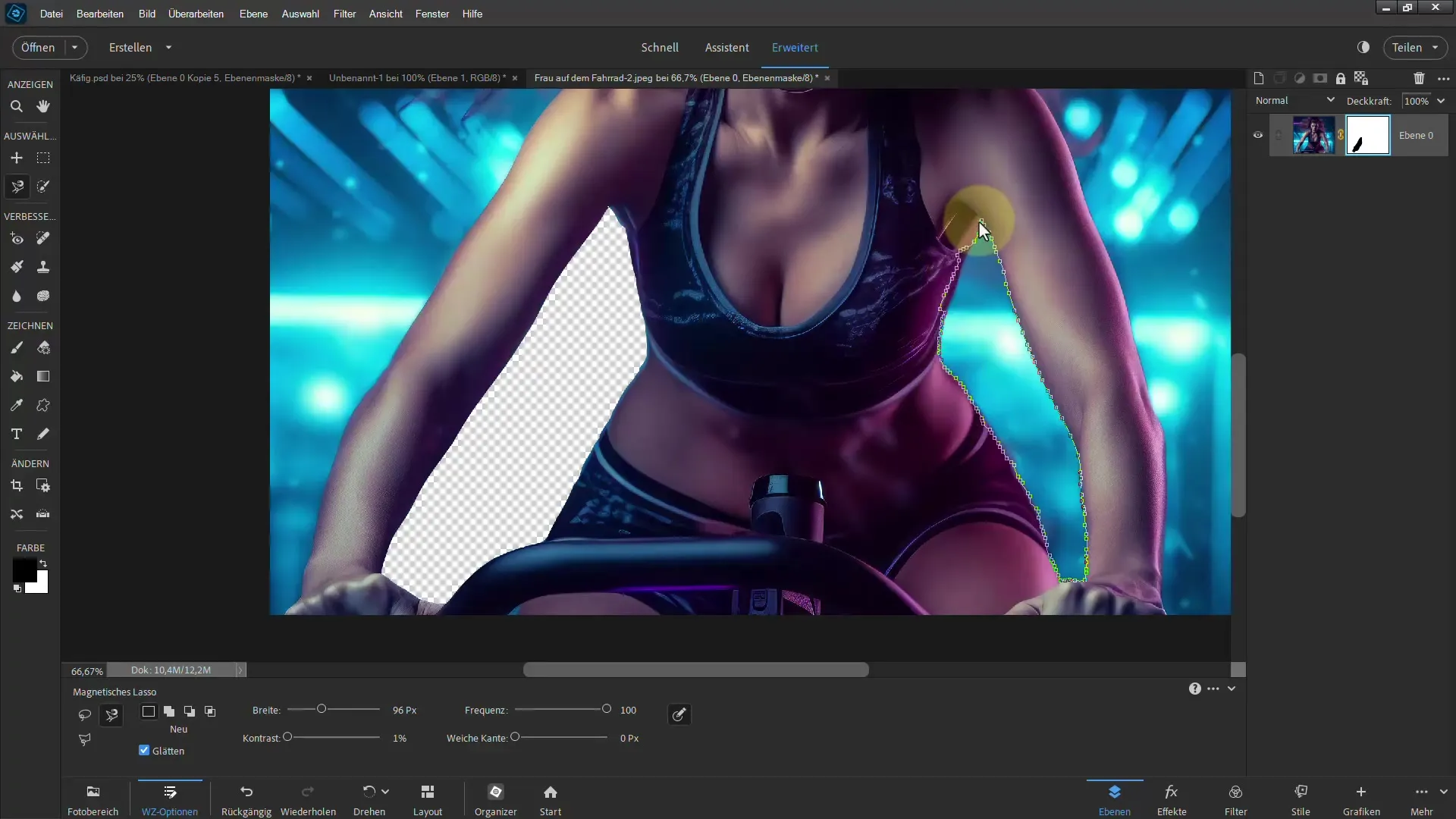Image resolution: width=1456 pixels, height=819 pixels.
Task: Toggle visibility eye of Ebene 0
Action: (1258, 135)
